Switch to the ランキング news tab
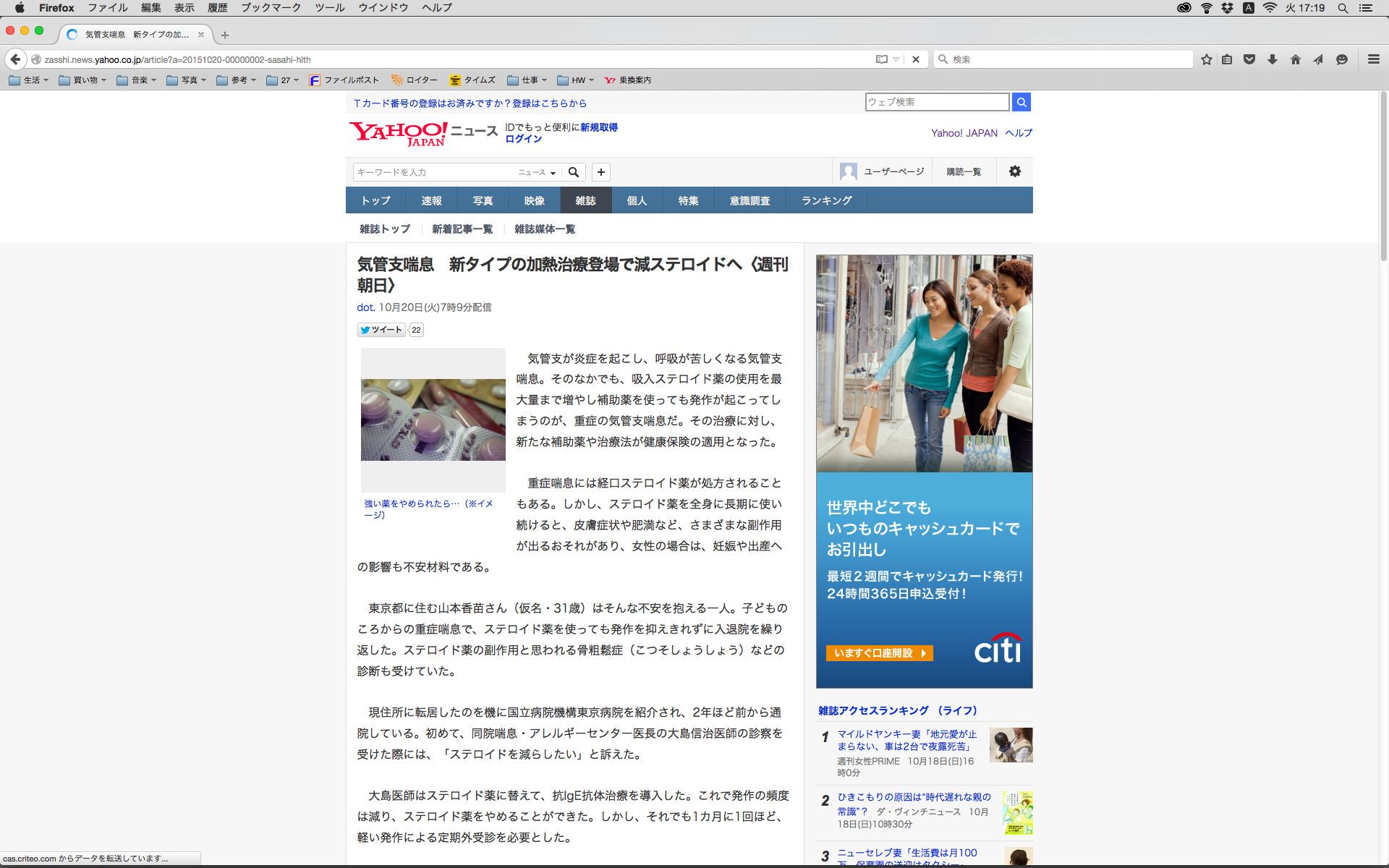Image resolution: width=1389 pixels, height=868 pixels. 826,200
